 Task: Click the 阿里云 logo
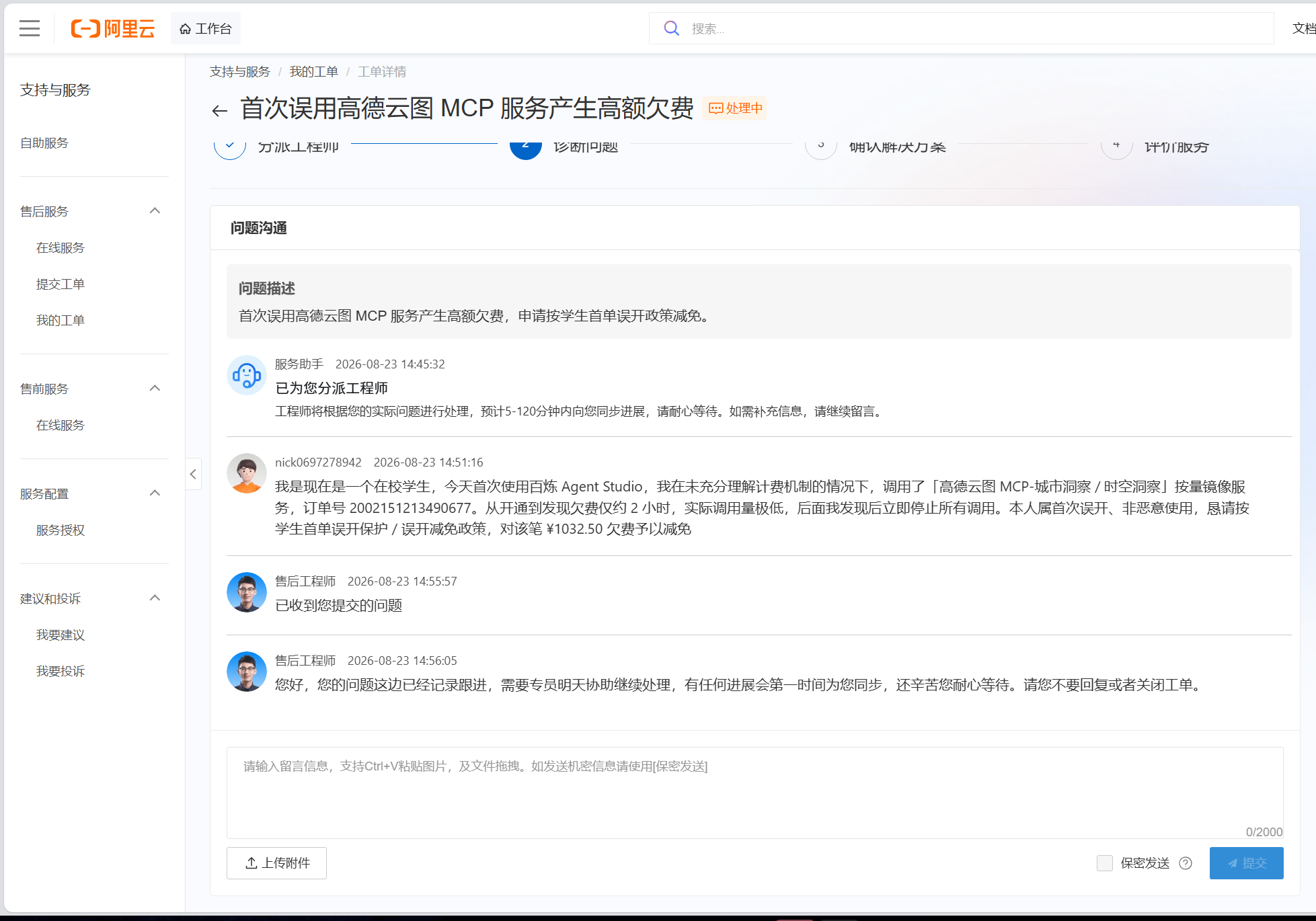point(113,28)
